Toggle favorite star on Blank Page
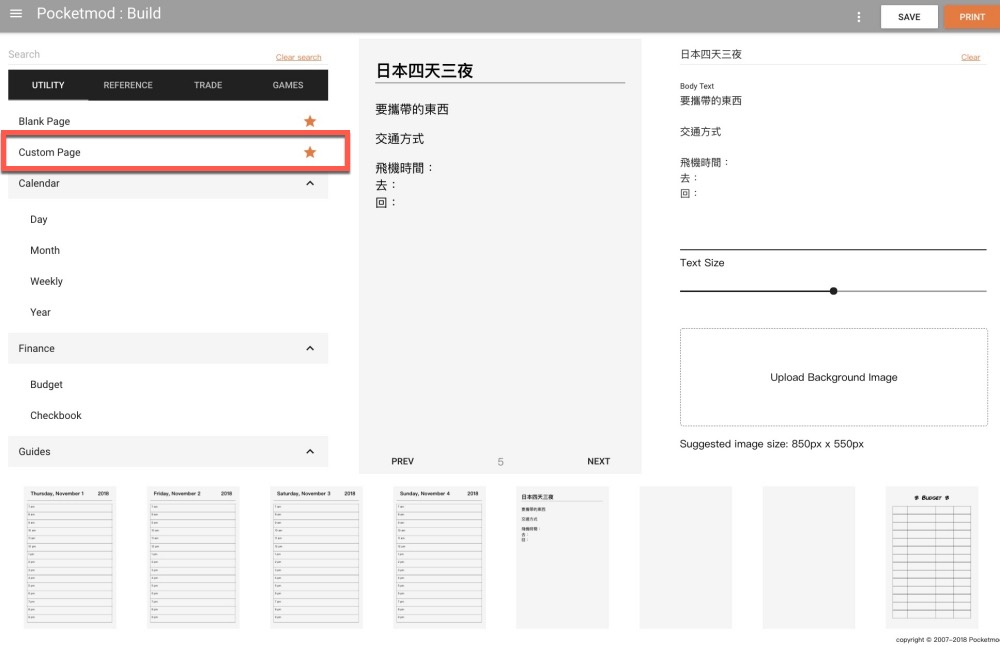The width and height of the screenshot is (1000, 645). coord(310,121)
